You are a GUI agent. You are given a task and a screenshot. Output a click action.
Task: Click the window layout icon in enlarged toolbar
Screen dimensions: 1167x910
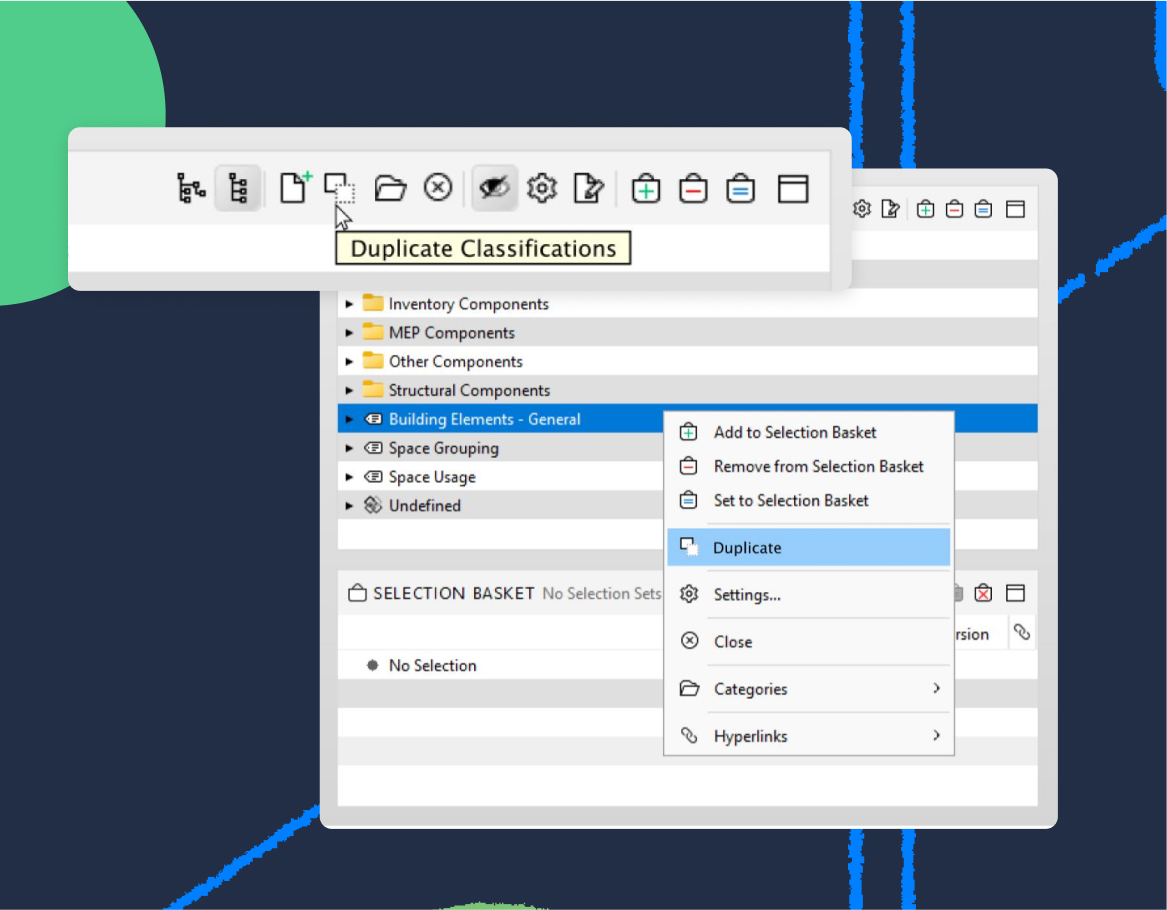793,189
